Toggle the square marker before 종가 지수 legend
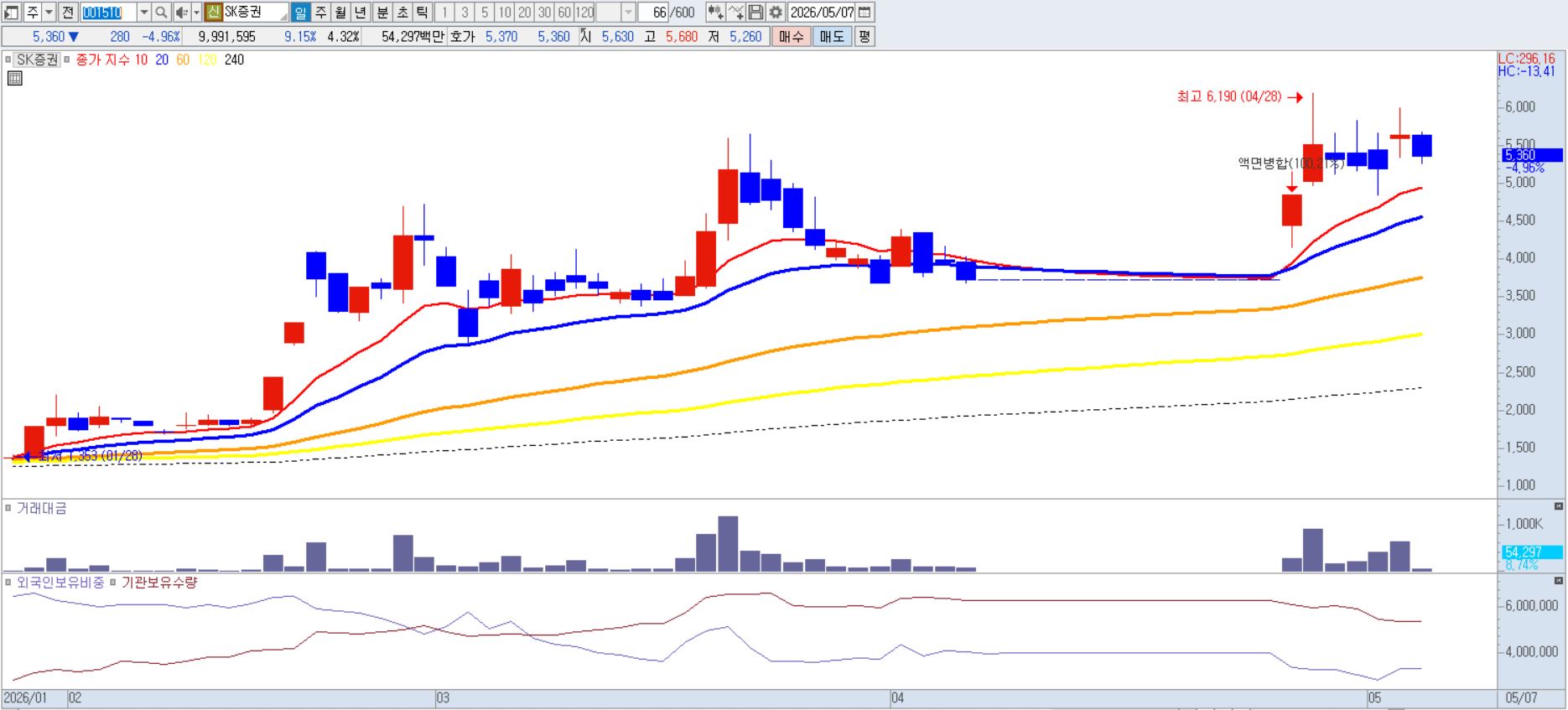Viewport: 1568px width, 710px height. coord(66,60)
